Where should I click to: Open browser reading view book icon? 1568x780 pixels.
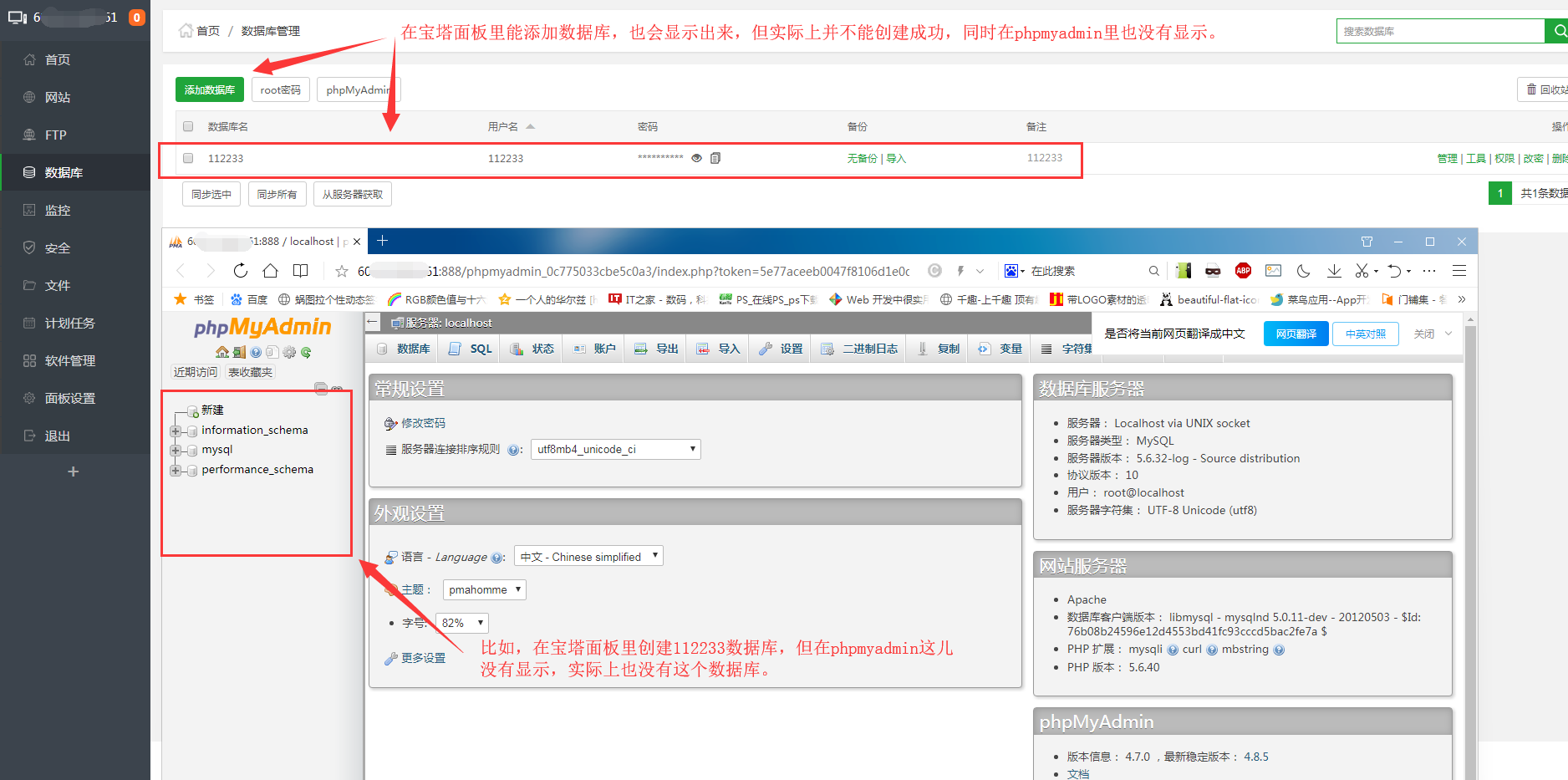coord(301,270)
